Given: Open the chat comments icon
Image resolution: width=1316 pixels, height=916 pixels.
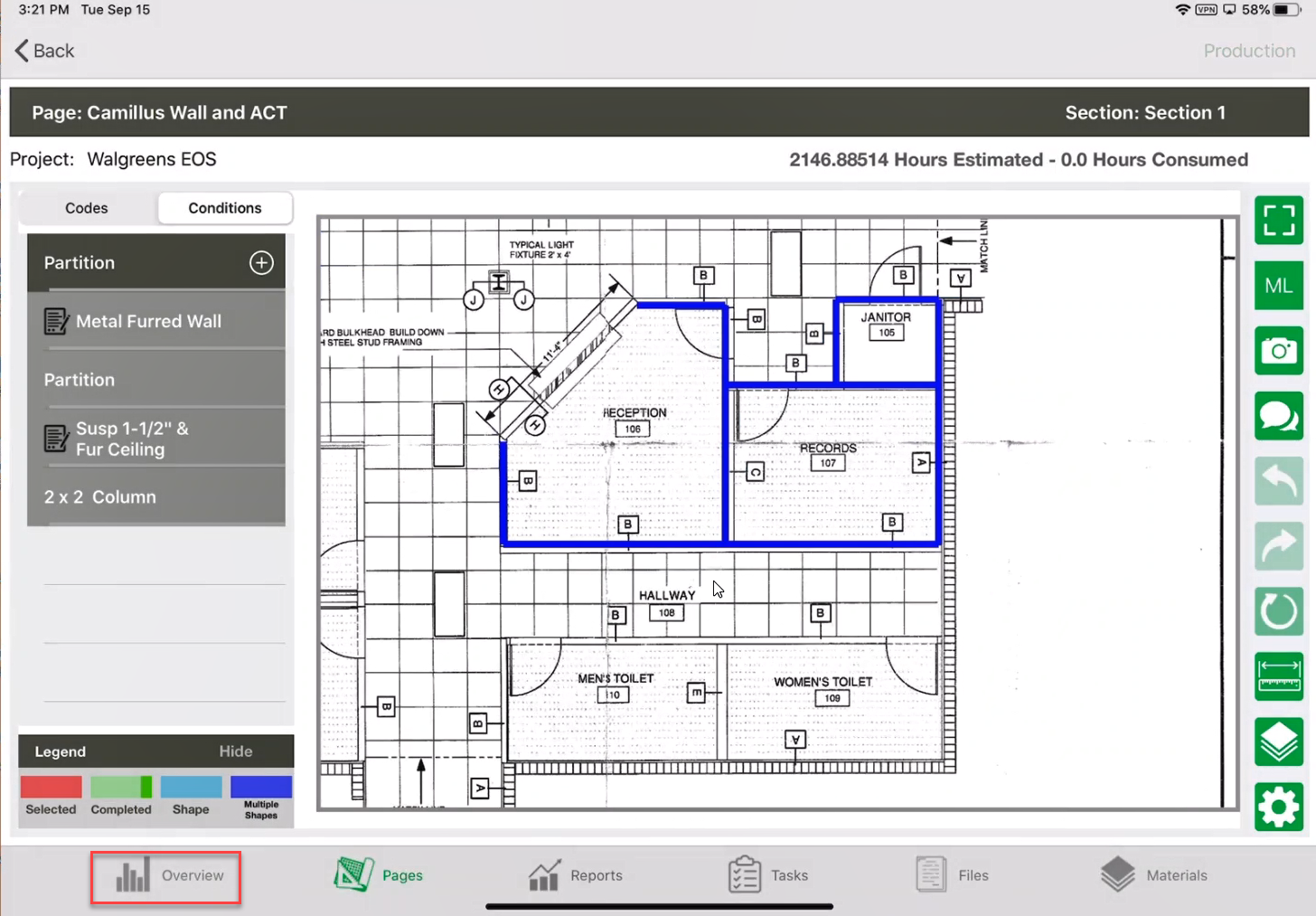Looking at the screenshot, I should point(1278,416).
